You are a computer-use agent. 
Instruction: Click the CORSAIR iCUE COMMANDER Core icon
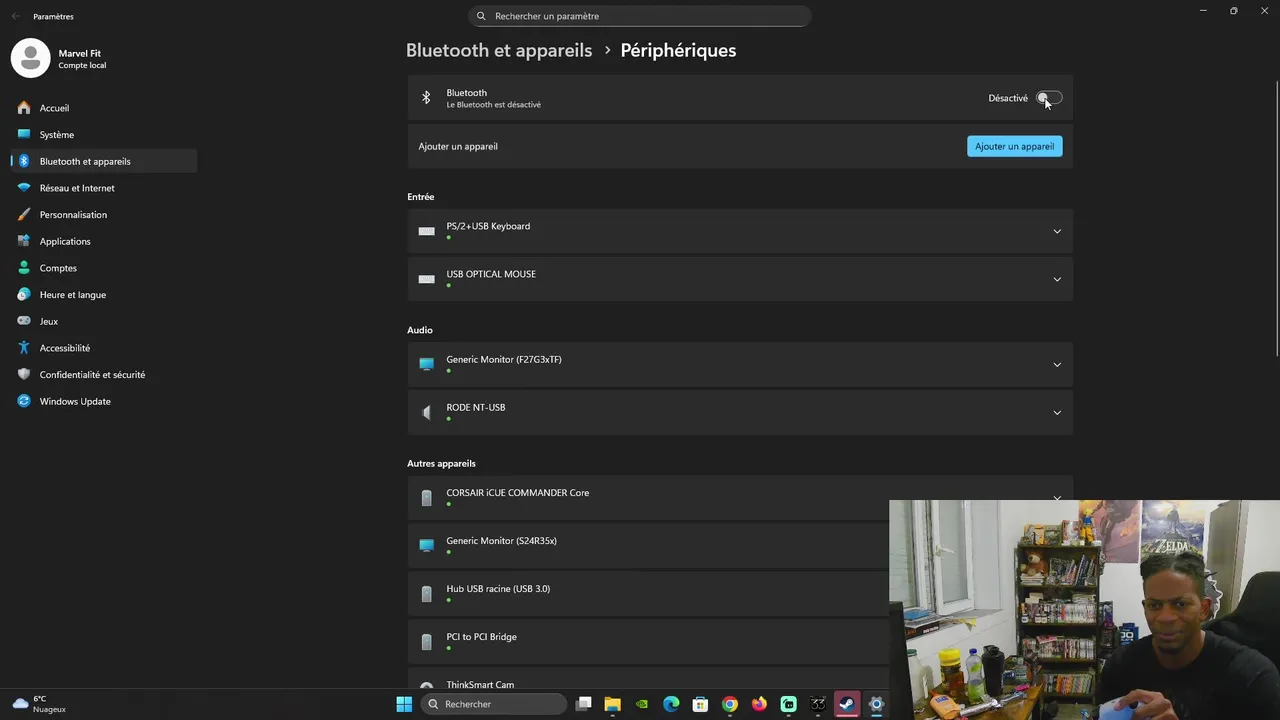426,497
